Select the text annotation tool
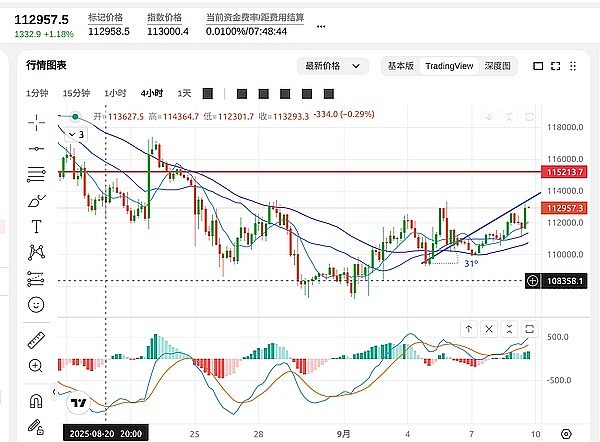The width and height of the screenshot is (600, 442). coord(36,227)
